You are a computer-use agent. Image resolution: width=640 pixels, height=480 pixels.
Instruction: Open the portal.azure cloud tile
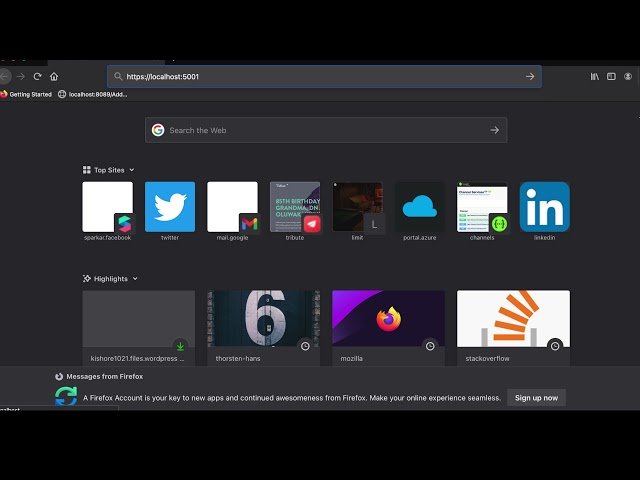419,206
